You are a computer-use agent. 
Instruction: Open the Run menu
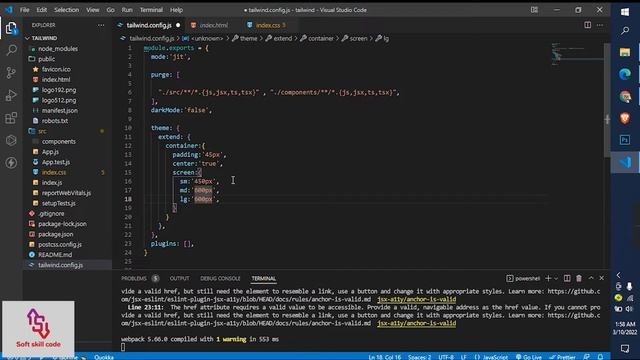[127, 10]
